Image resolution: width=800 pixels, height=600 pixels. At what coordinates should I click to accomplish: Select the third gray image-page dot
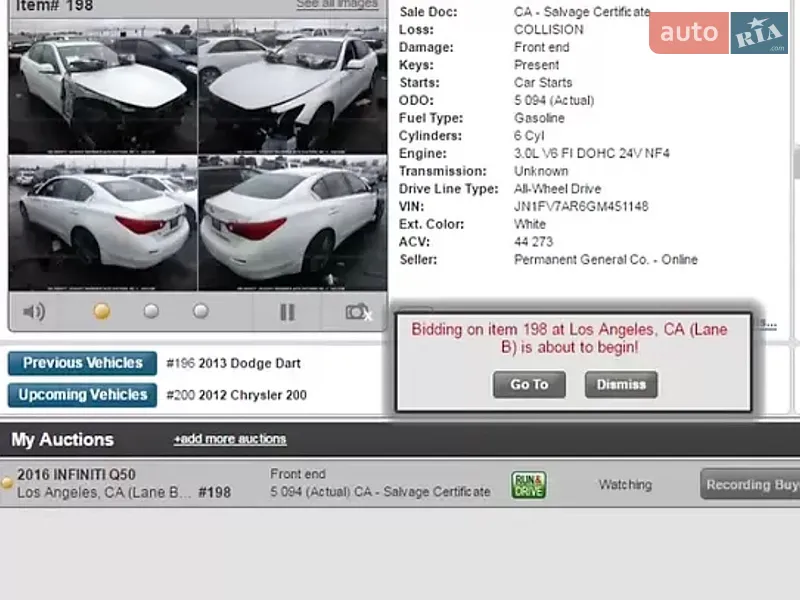point(201,311)
